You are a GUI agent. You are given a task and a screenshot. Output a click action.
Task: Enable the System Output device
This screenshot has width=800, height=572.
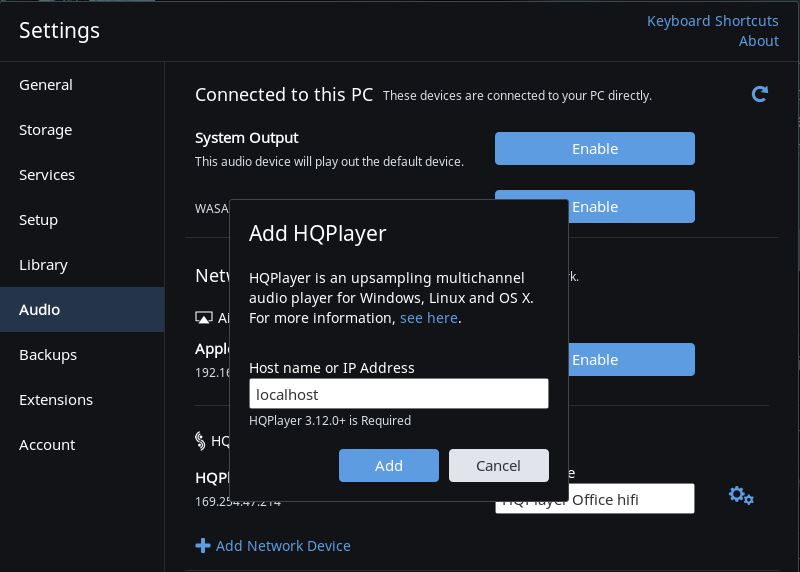tap(594, 148)
